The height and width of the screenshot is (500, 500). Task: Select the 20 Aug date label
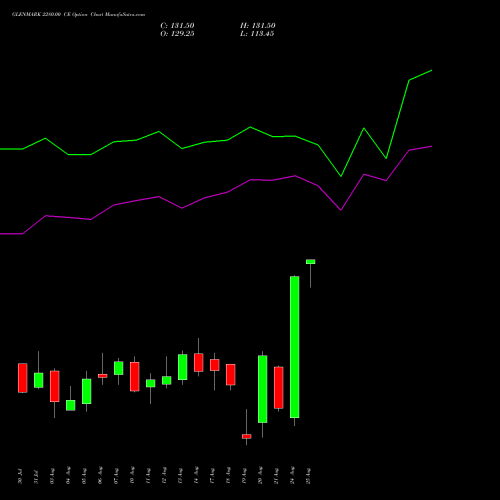(260, 476)
